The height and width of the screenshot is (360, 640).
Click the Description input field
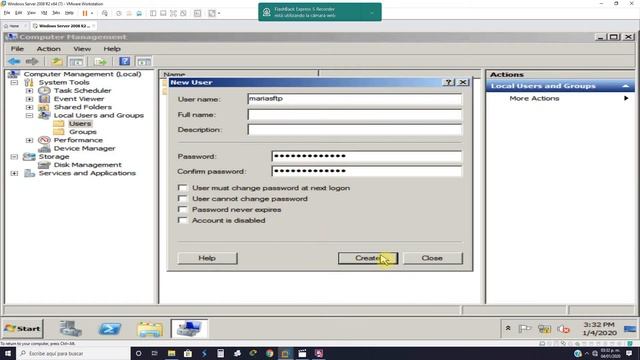[x=355, y=130]
